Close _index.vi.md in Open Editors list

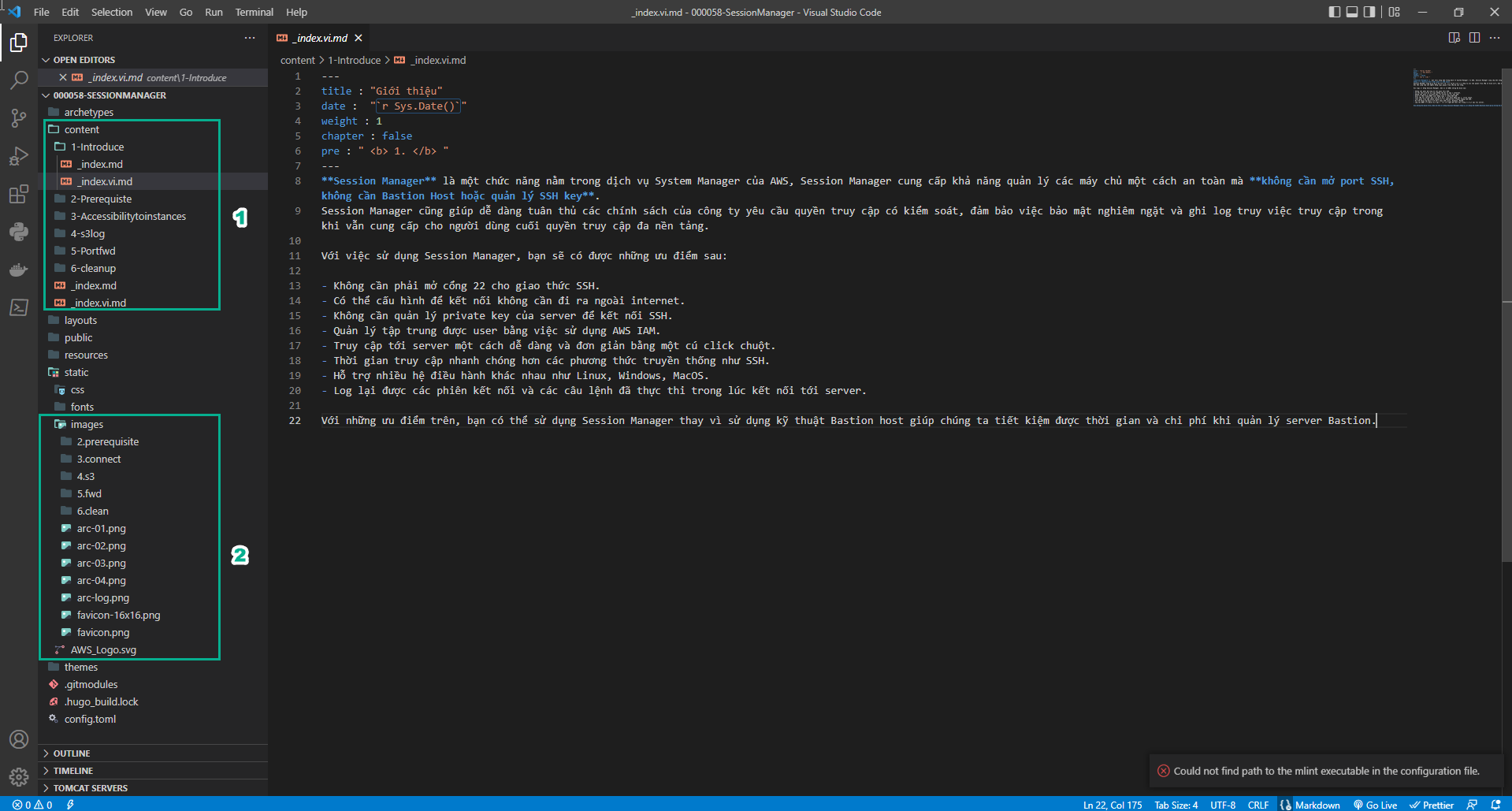pos(63,77)
